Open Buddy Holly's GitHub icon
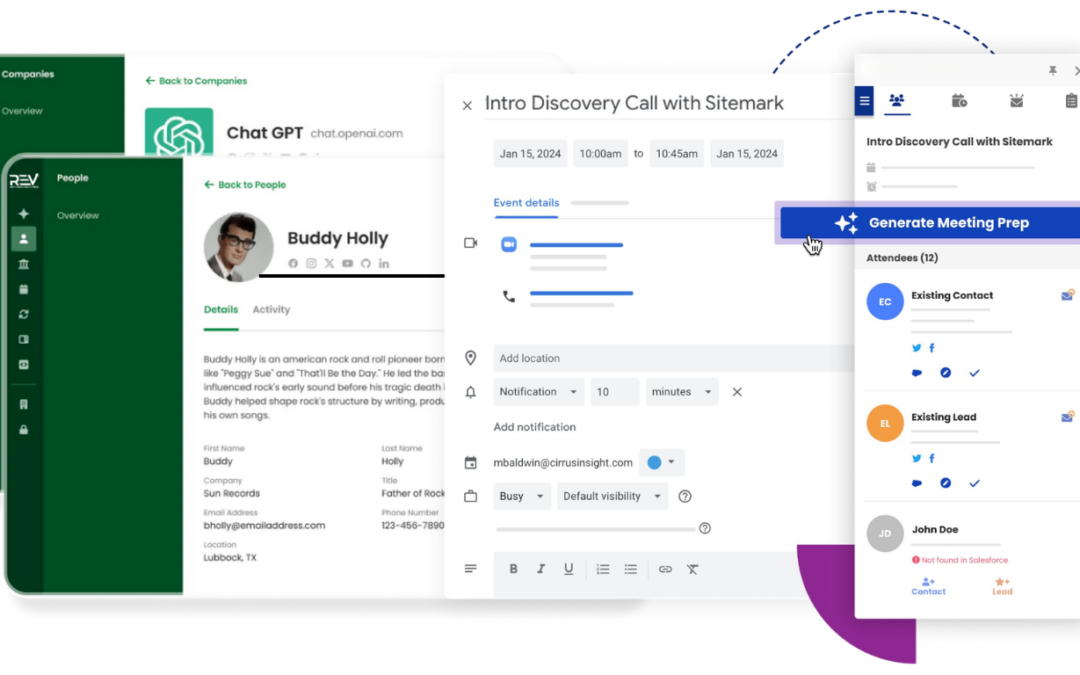 (366, 263)
